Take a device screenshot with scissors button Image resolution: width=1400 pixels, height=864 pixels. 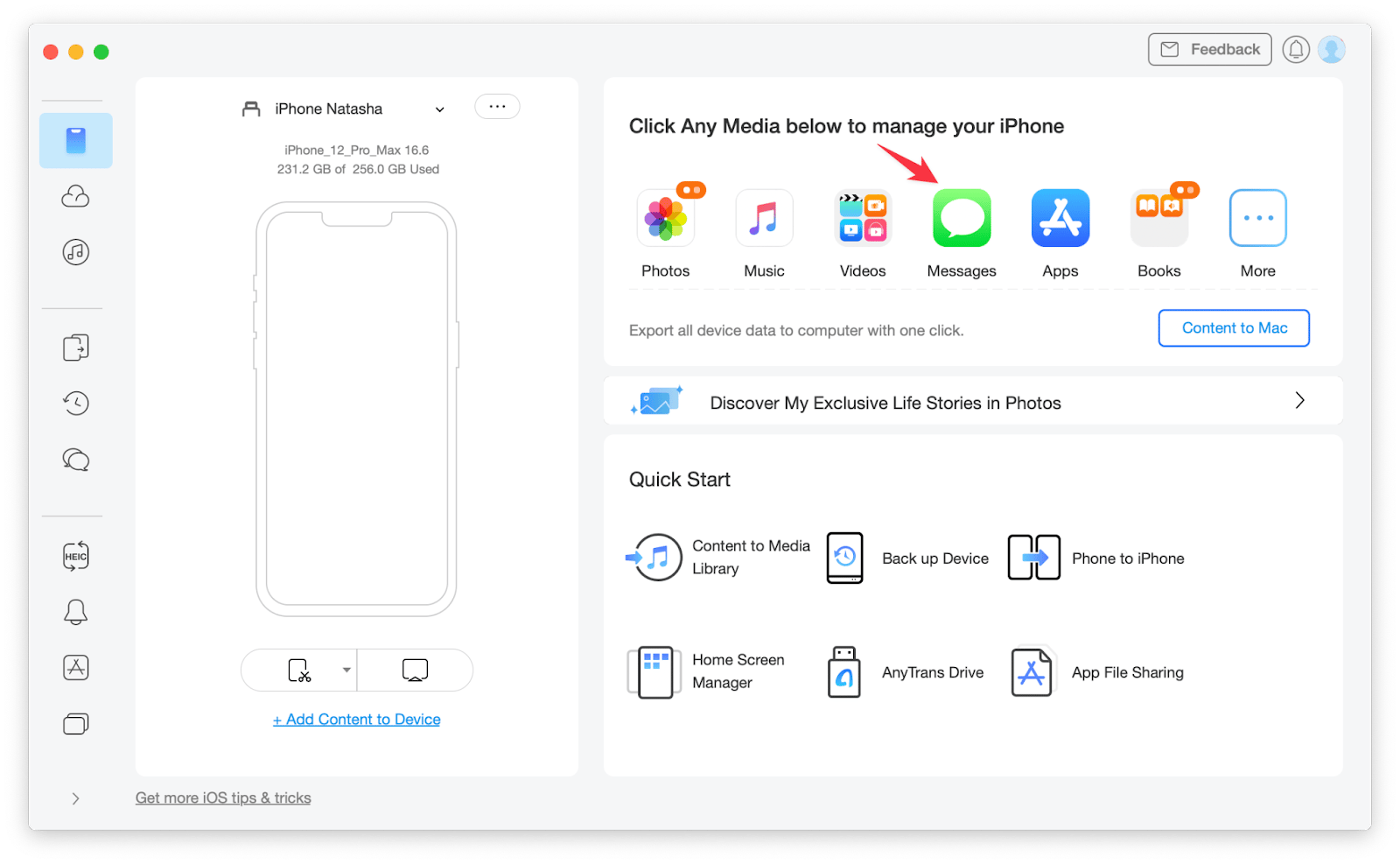point(299,671)
